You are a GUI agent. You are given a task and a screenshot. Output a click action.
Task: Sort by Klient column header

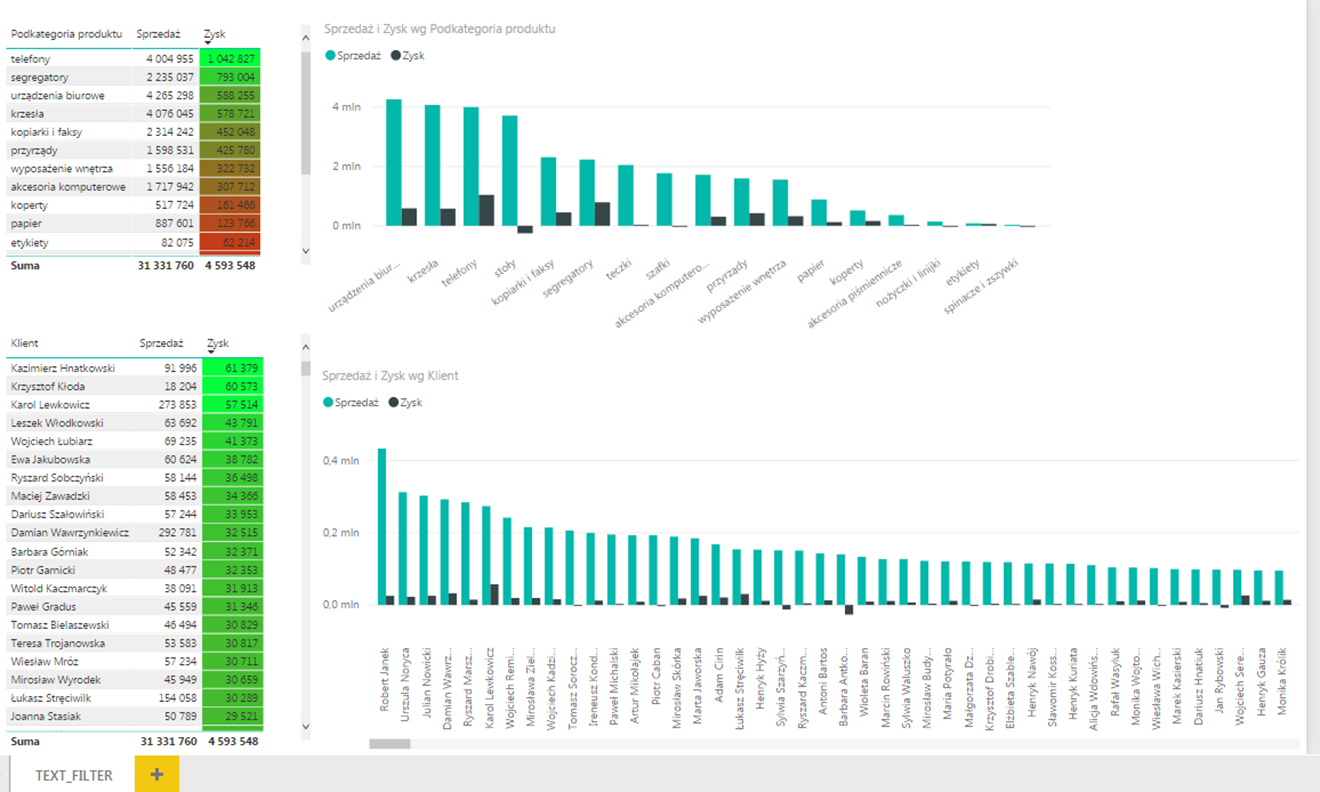[x=25, y=343]
